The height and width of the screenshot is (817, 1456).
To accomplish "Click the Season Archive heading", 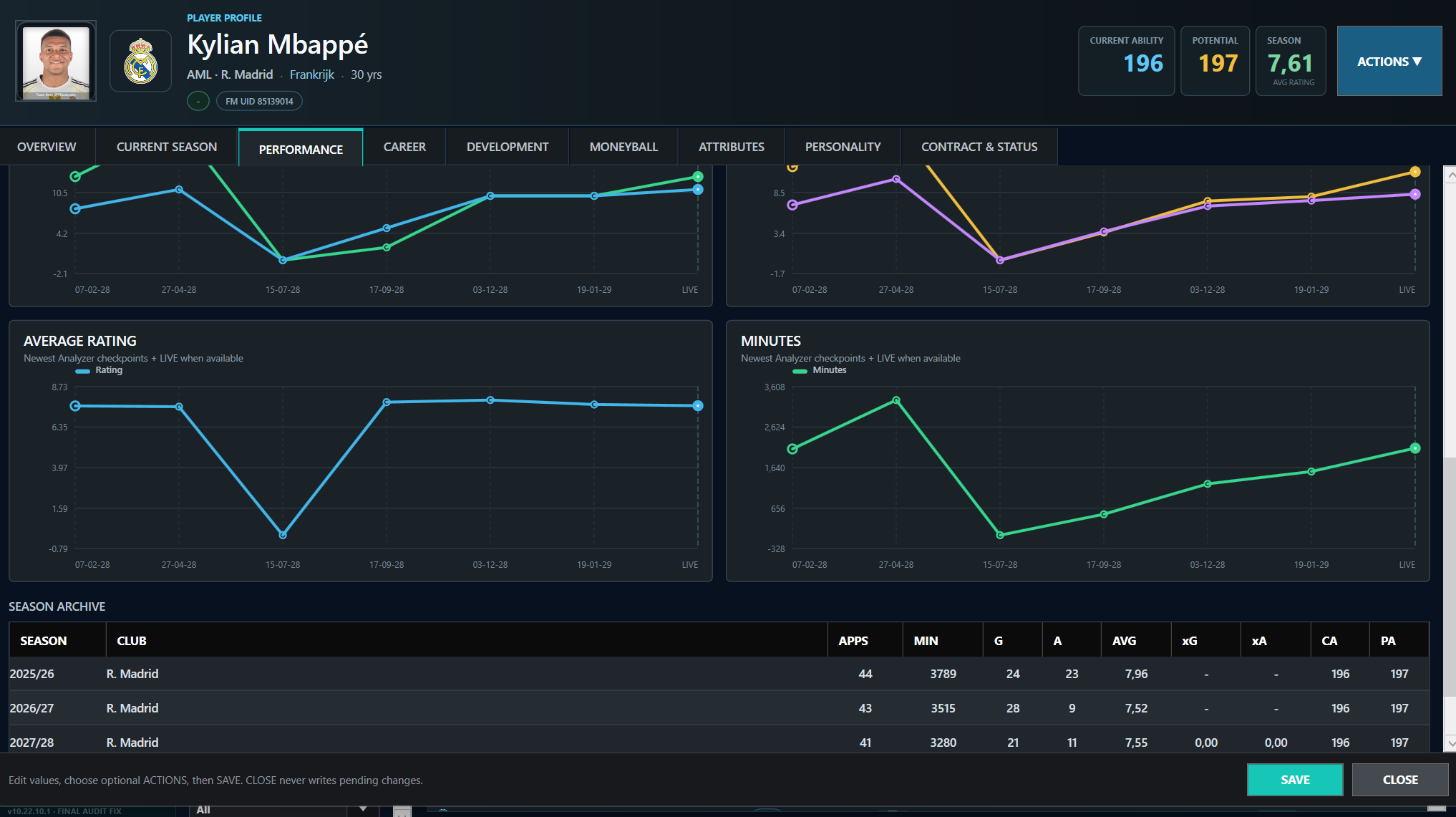I will pyautogui.click(x=57, y=606).
